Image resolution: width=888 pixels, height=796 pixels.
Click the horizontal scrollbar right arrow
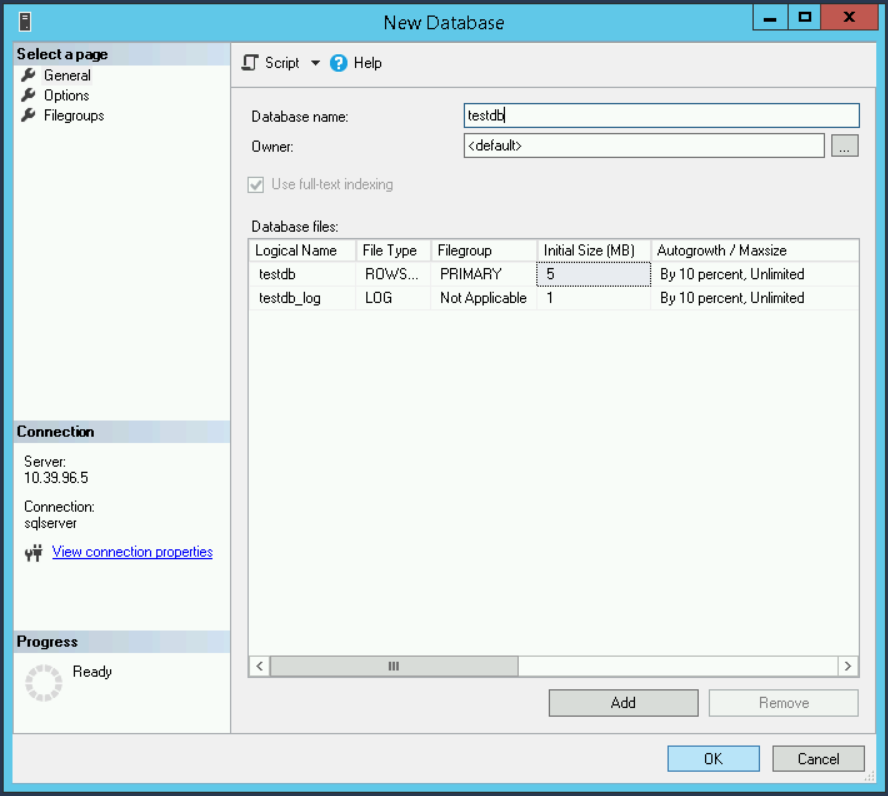point(847,665)
